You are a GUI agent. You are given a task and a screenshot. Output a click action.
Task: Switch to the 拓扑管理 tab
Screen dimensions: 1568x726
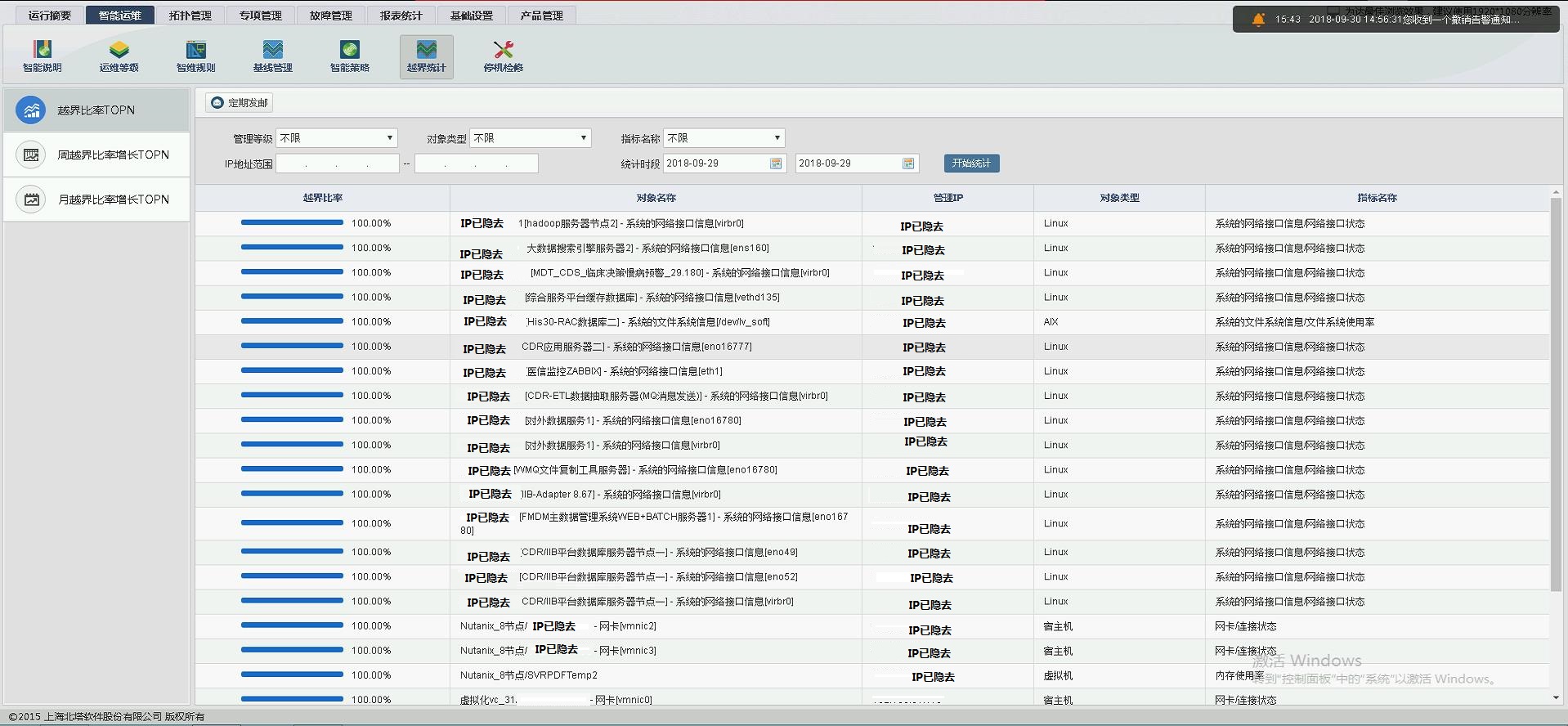tap(190, 16)
